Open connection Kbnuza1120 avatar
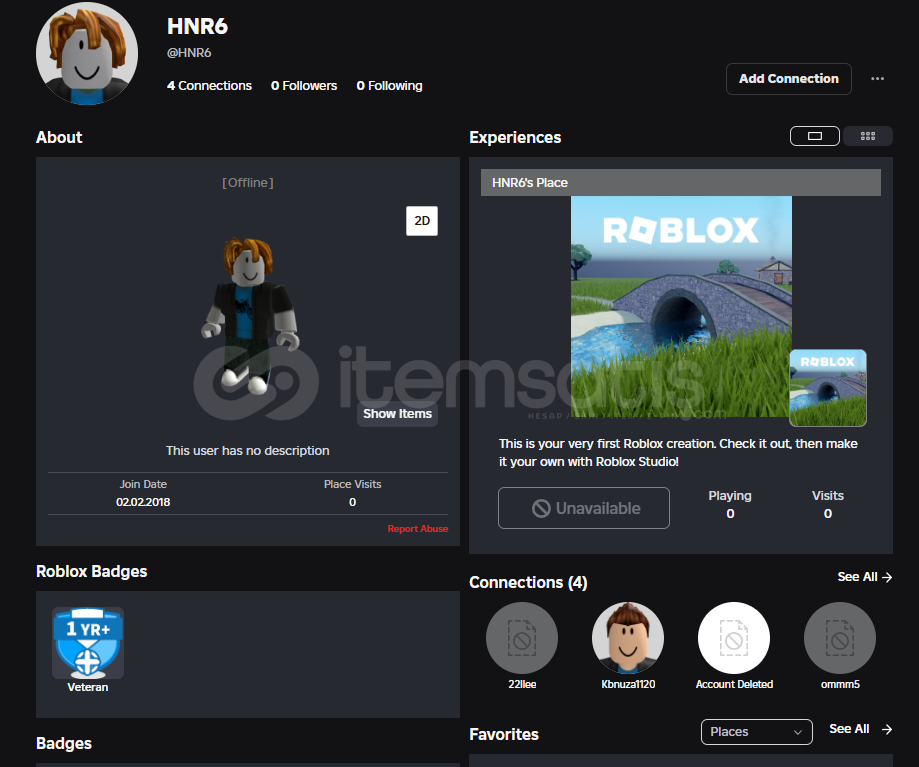The image size is (919, 767). click(x=628, y=638)
